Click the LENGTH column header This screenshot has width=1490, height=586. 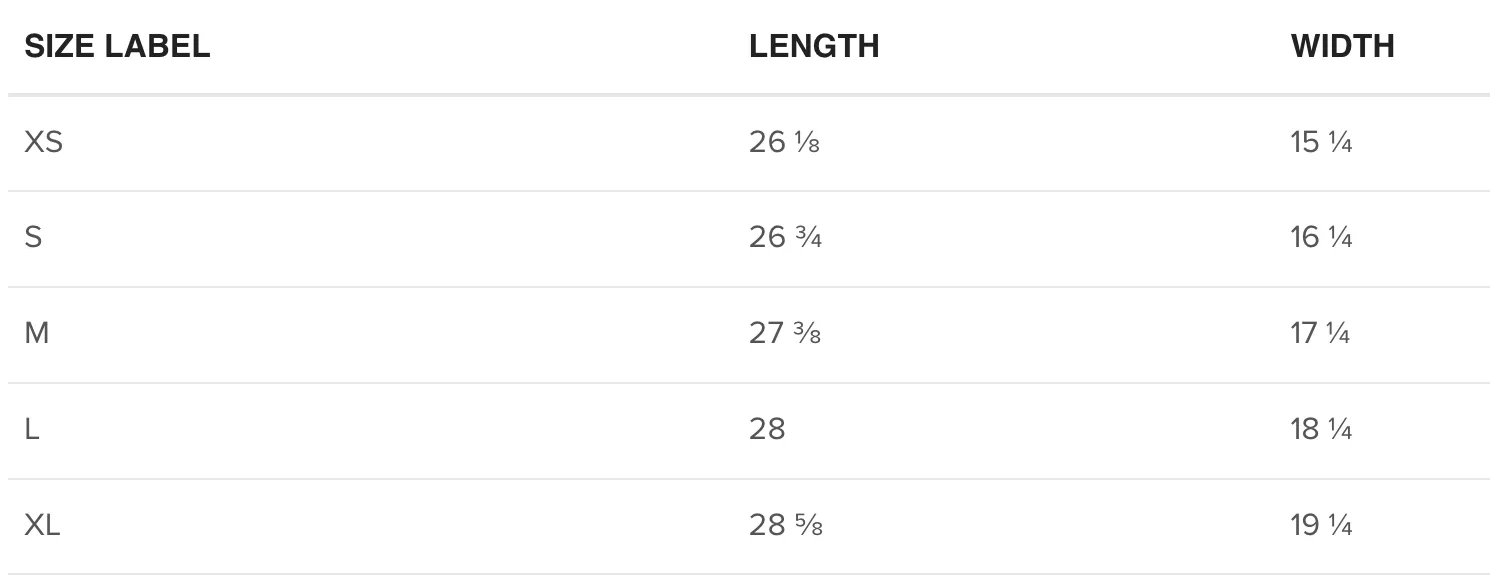coord(814,46)
